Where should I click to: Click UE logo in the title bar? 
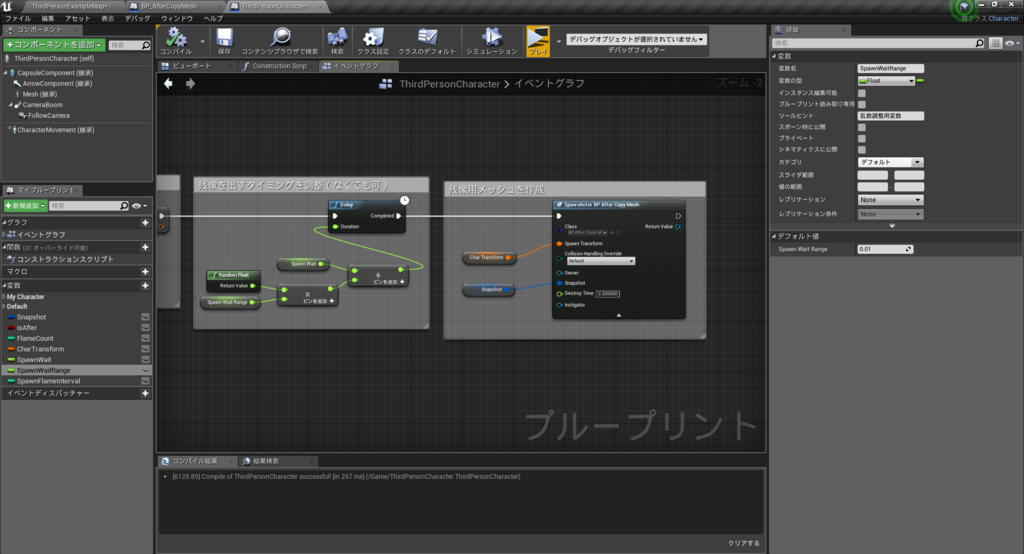pyautogui.click(x=7, y=6)
